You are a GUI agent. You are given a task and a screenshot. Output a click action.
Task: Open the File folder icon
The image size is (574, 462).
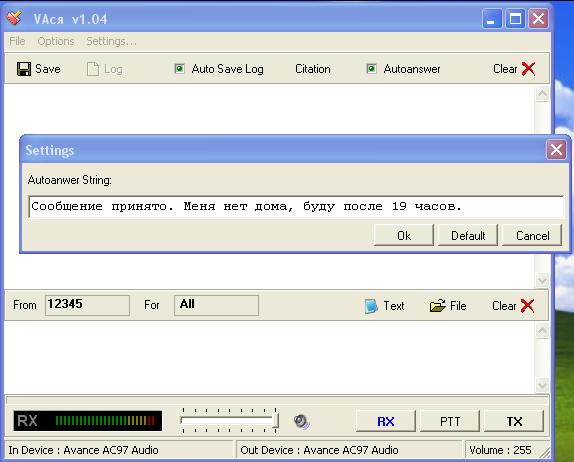[x=437, y=306]
